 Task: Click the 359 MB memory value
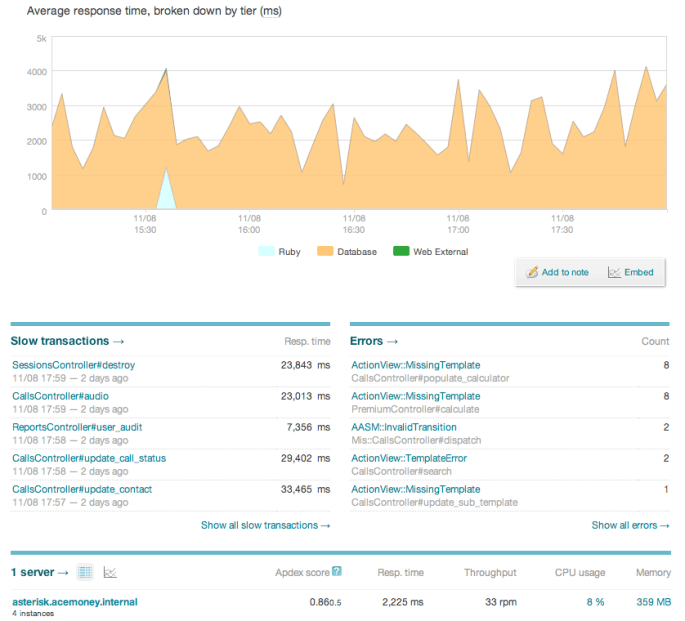pyautogui.click(x=653, y=602)
